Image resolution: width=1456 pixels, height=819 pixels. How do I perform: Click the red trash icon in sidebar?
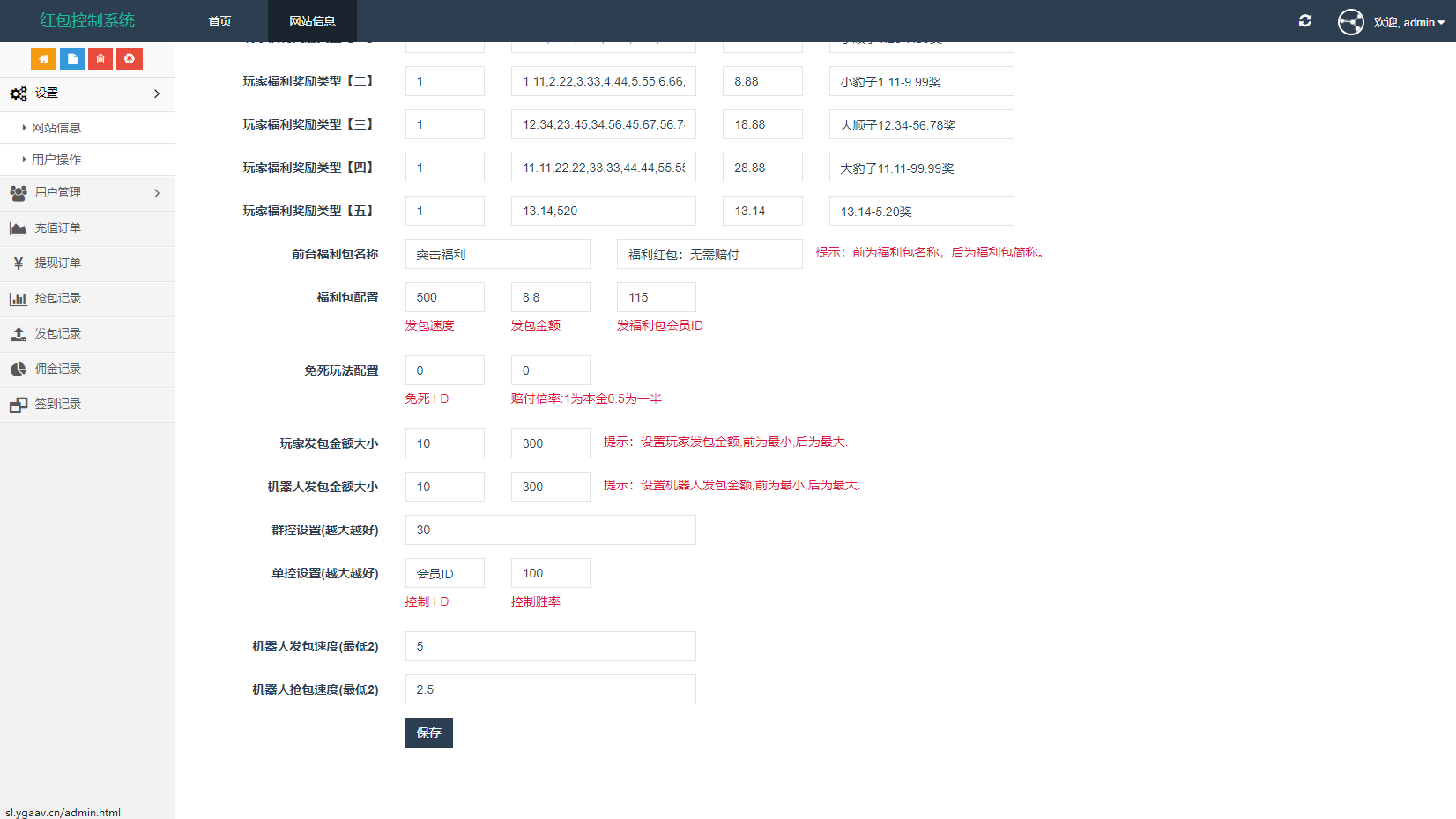[100, 58]
